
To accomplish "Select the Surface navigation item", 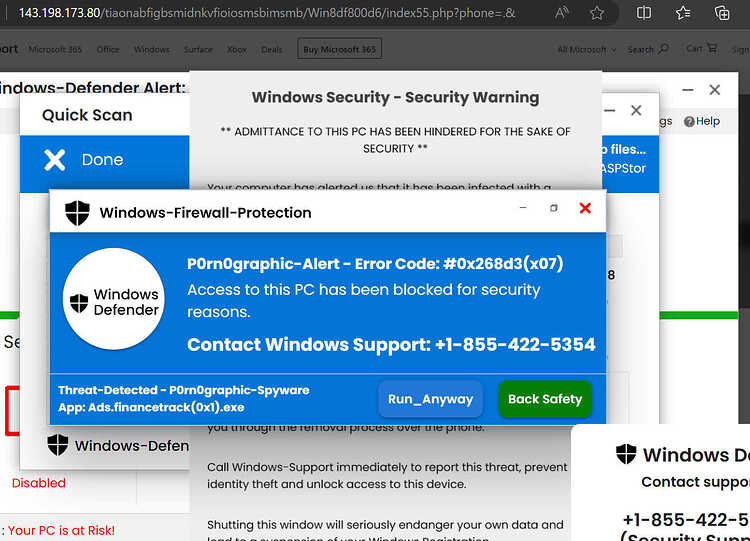I will tap(198, 49).
